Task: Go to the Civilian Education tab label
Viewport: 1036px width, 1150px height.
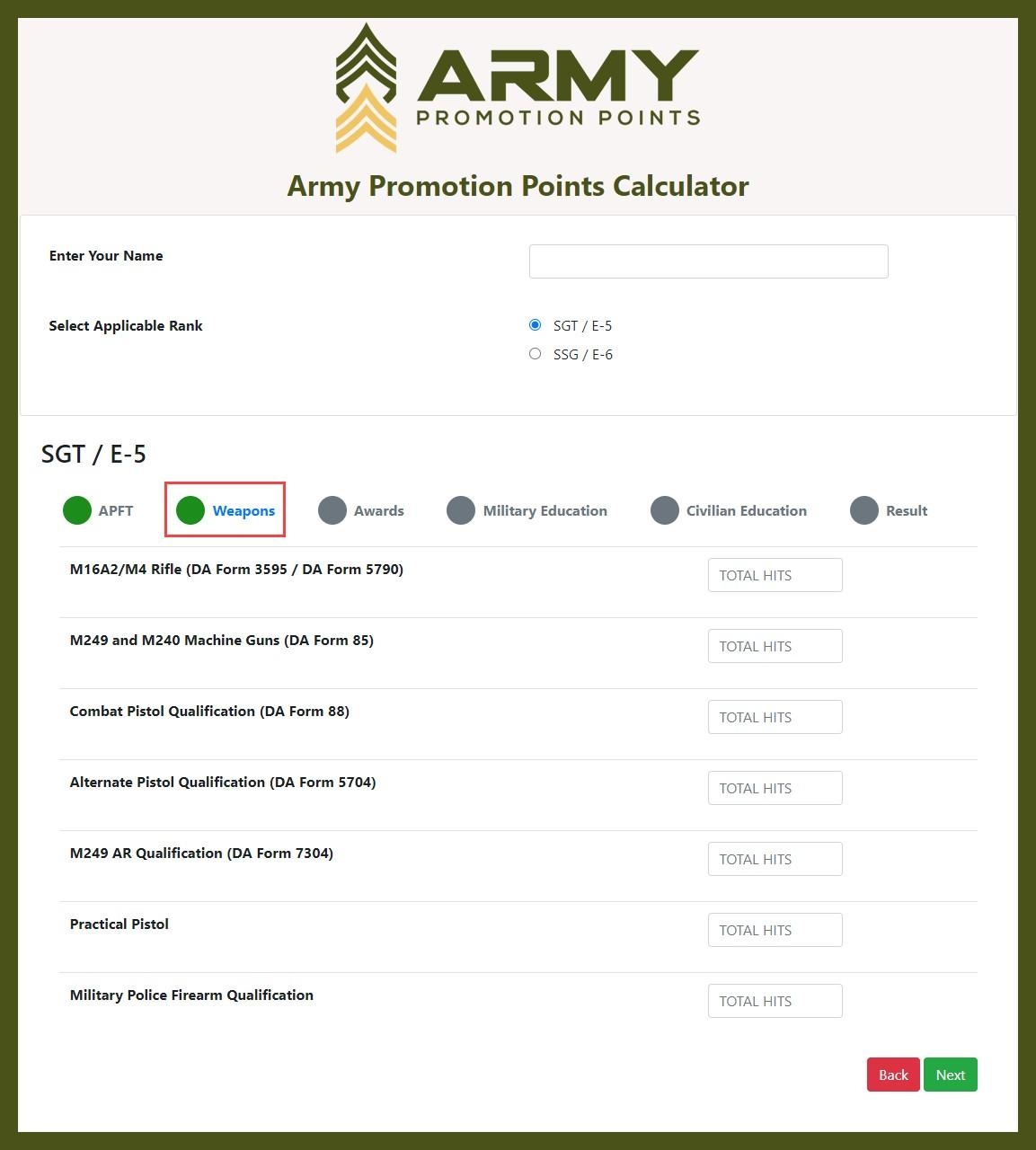Action: tap(746, 510)
